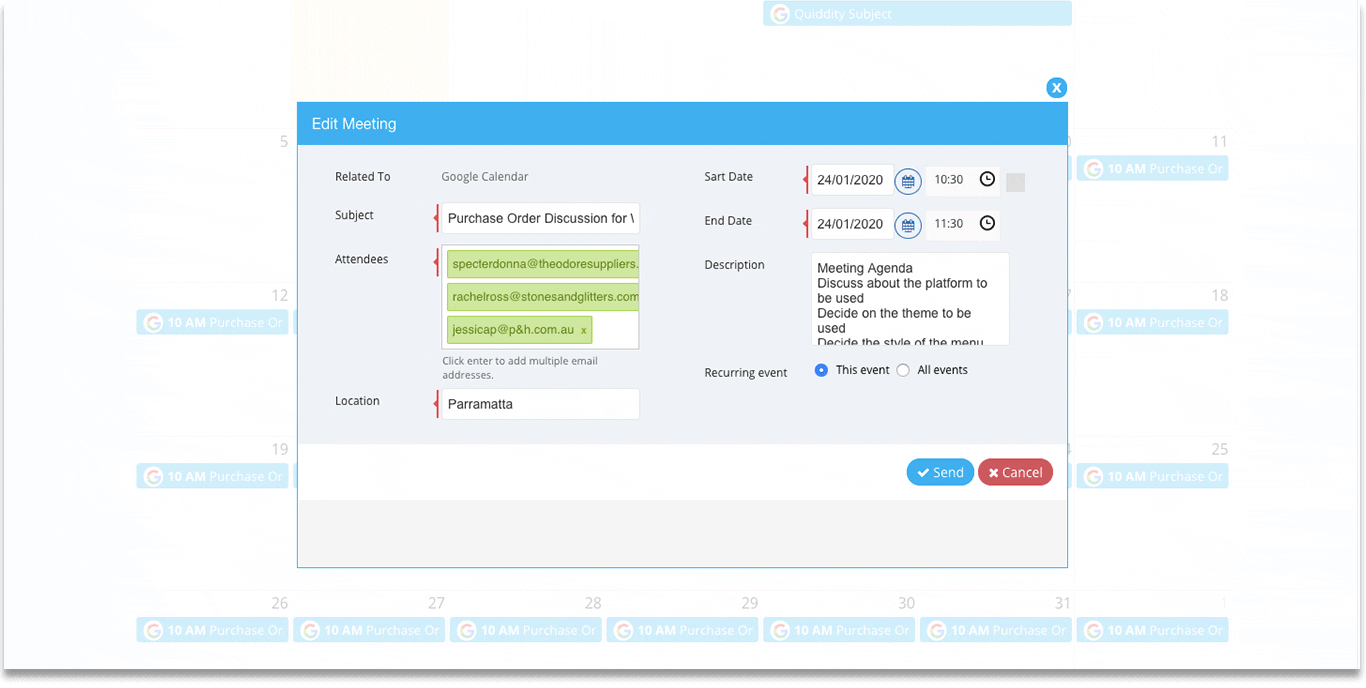
Task: Click the Send button
Action: (940, 471)
